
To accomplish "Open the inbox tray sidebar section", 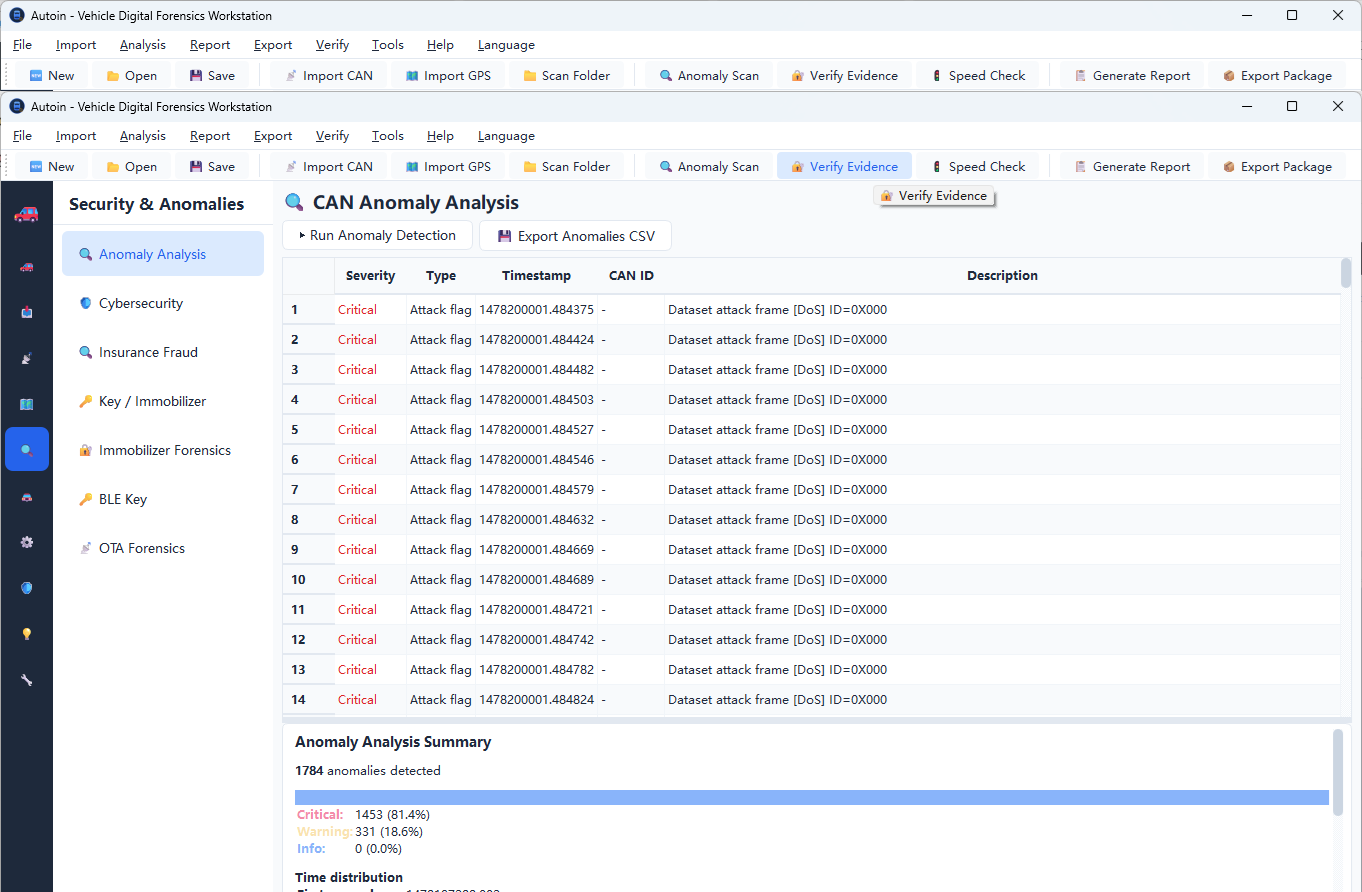I will tap(26, 312).
